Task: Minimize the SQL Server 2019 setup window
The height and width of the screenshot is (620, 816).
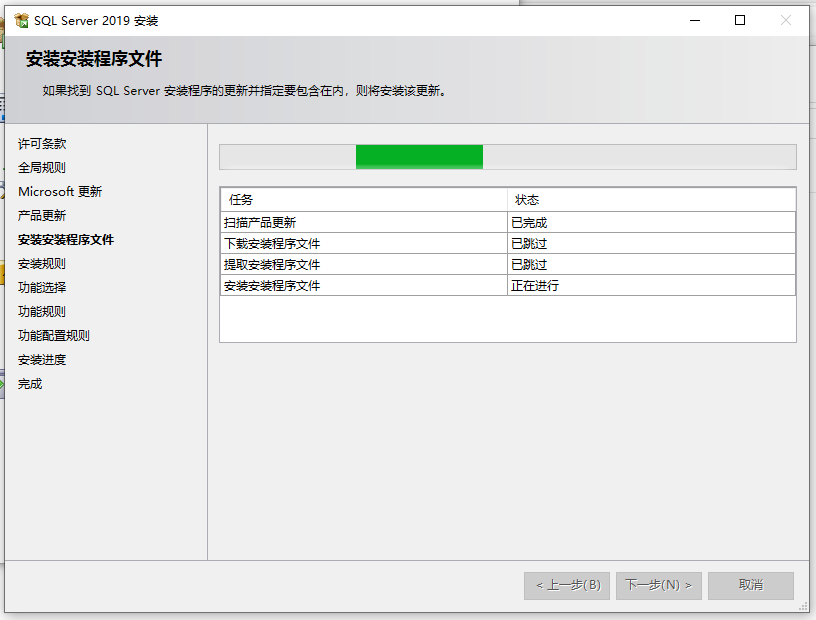Action: tap(695, 20)
